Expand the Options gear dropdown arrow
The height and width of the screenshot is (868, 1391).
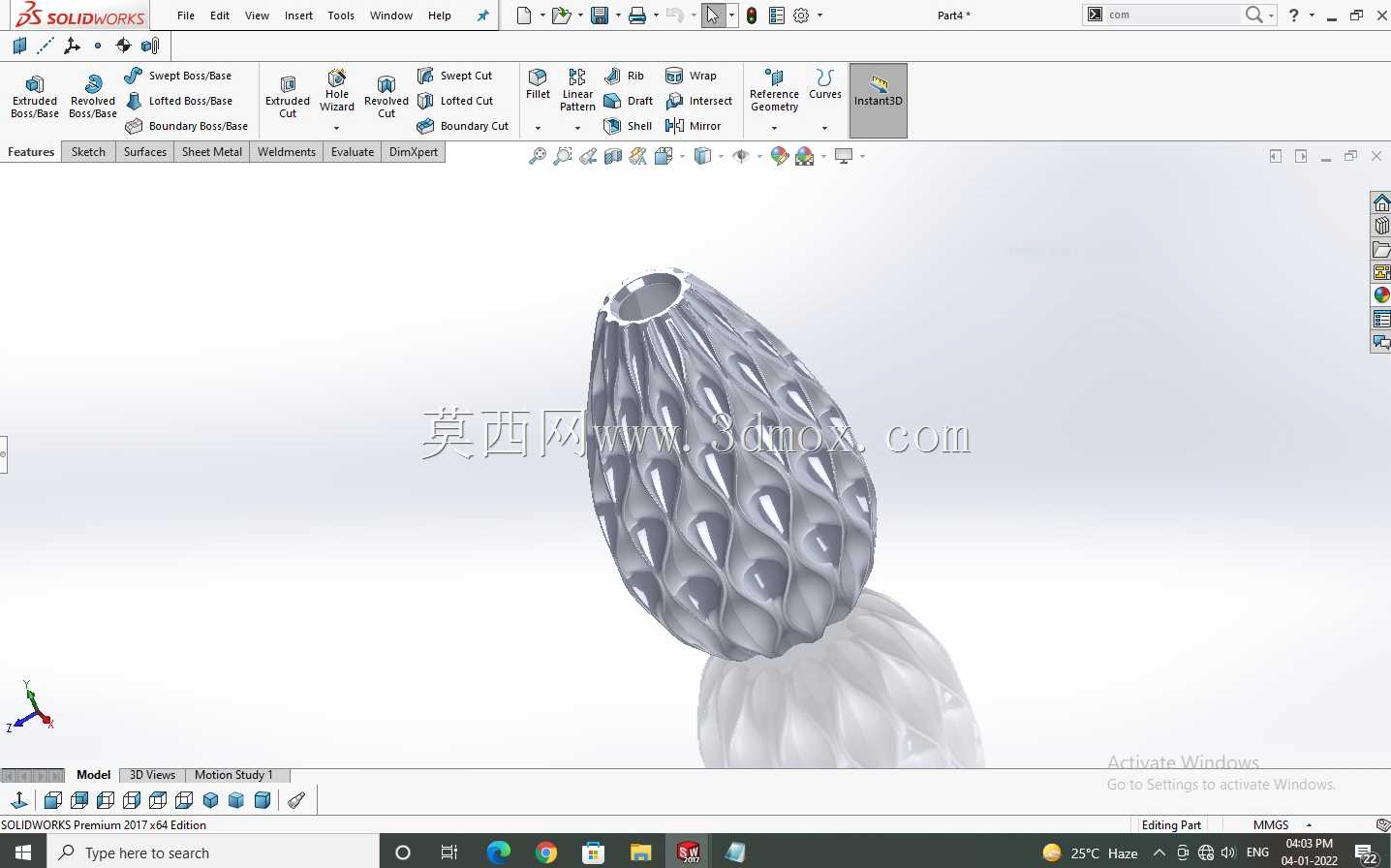click(x=819, y=15)
